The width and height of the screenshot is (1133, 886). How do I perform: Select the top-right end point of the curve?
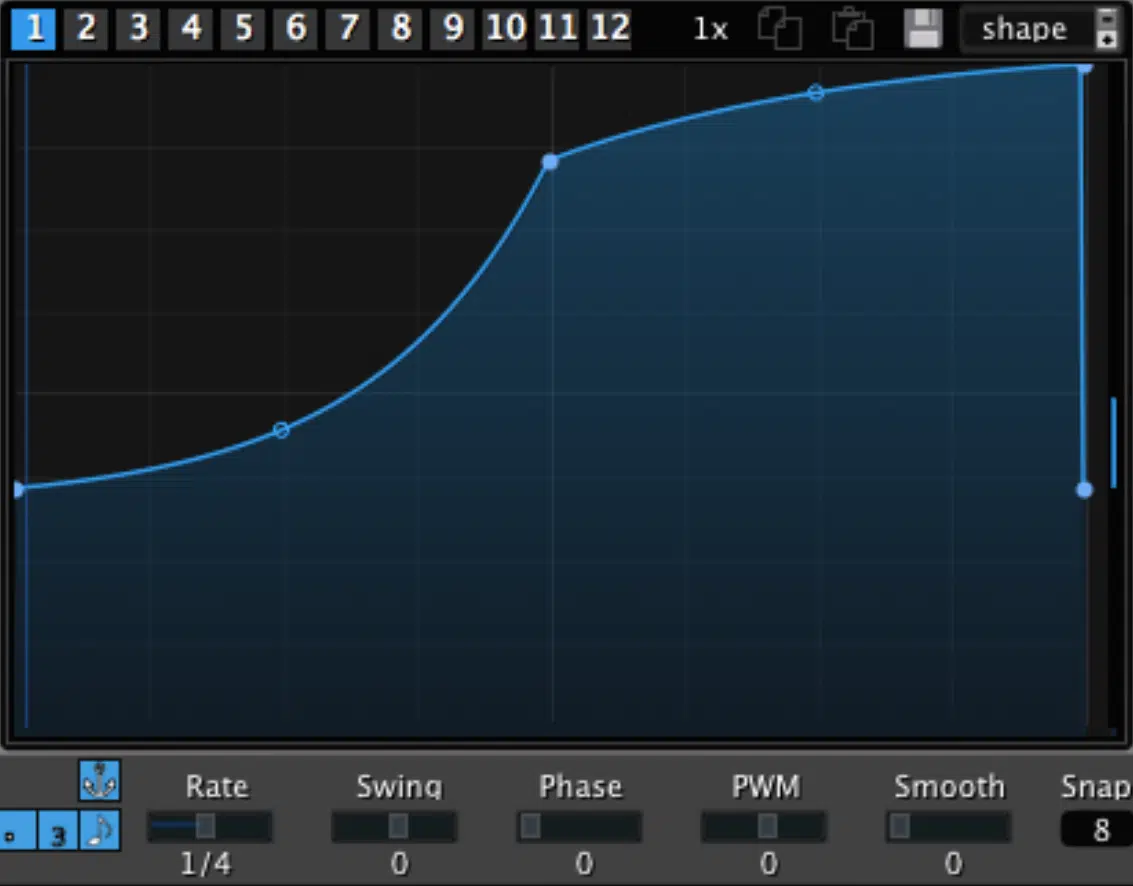coord(1085,67)
